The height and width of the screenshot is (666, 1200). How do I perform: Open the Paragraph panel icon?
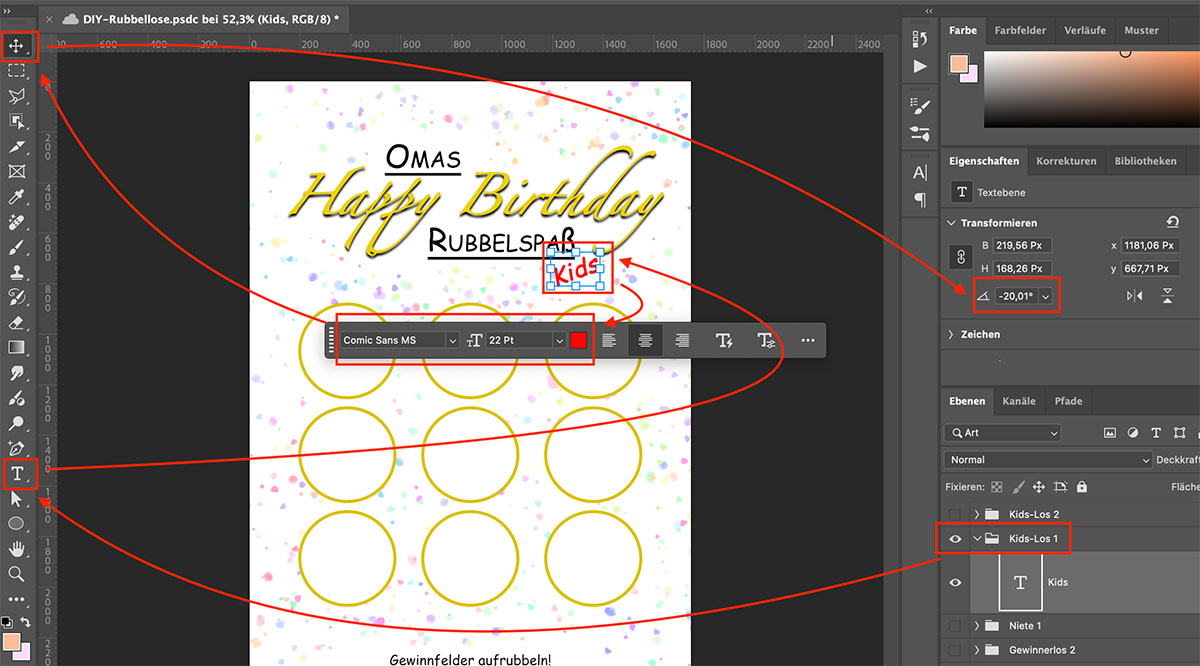tap(920, 200)
